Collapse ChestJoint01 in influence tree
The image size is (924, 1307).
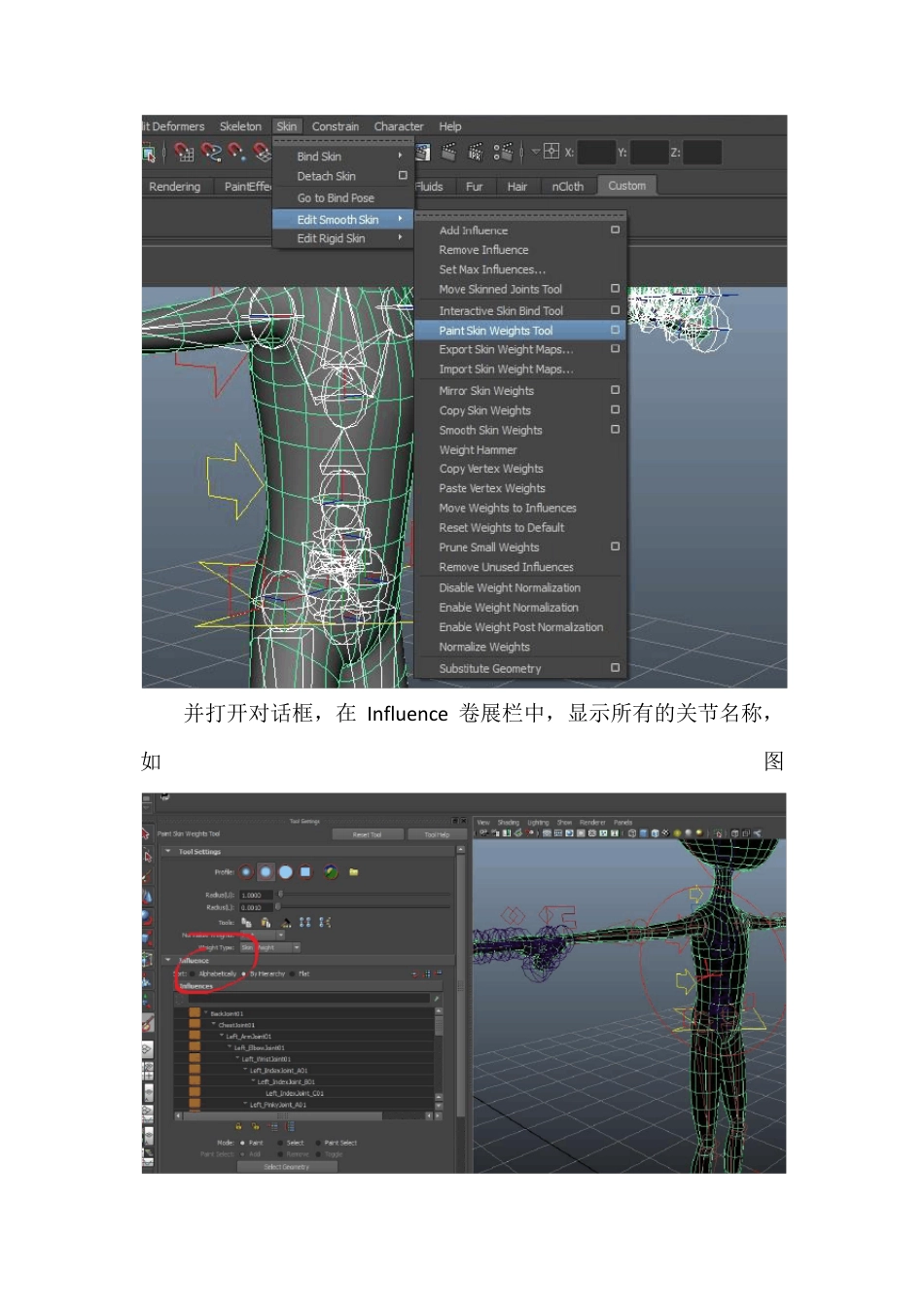click(213, 1025)
